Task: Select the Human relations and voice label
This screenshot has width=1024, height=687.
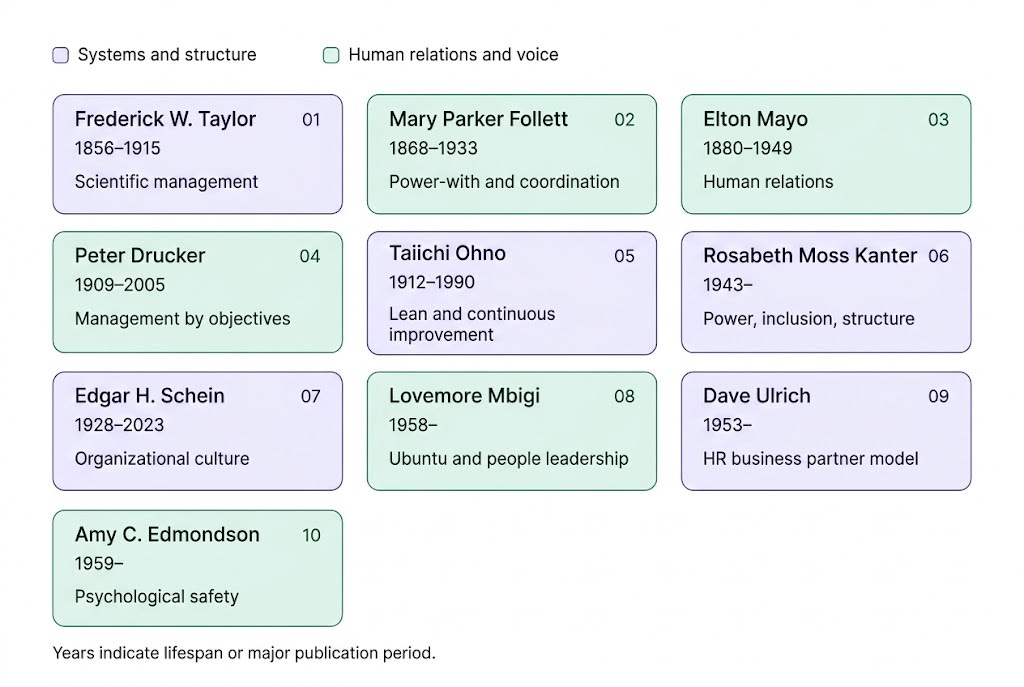Action: 453,55
